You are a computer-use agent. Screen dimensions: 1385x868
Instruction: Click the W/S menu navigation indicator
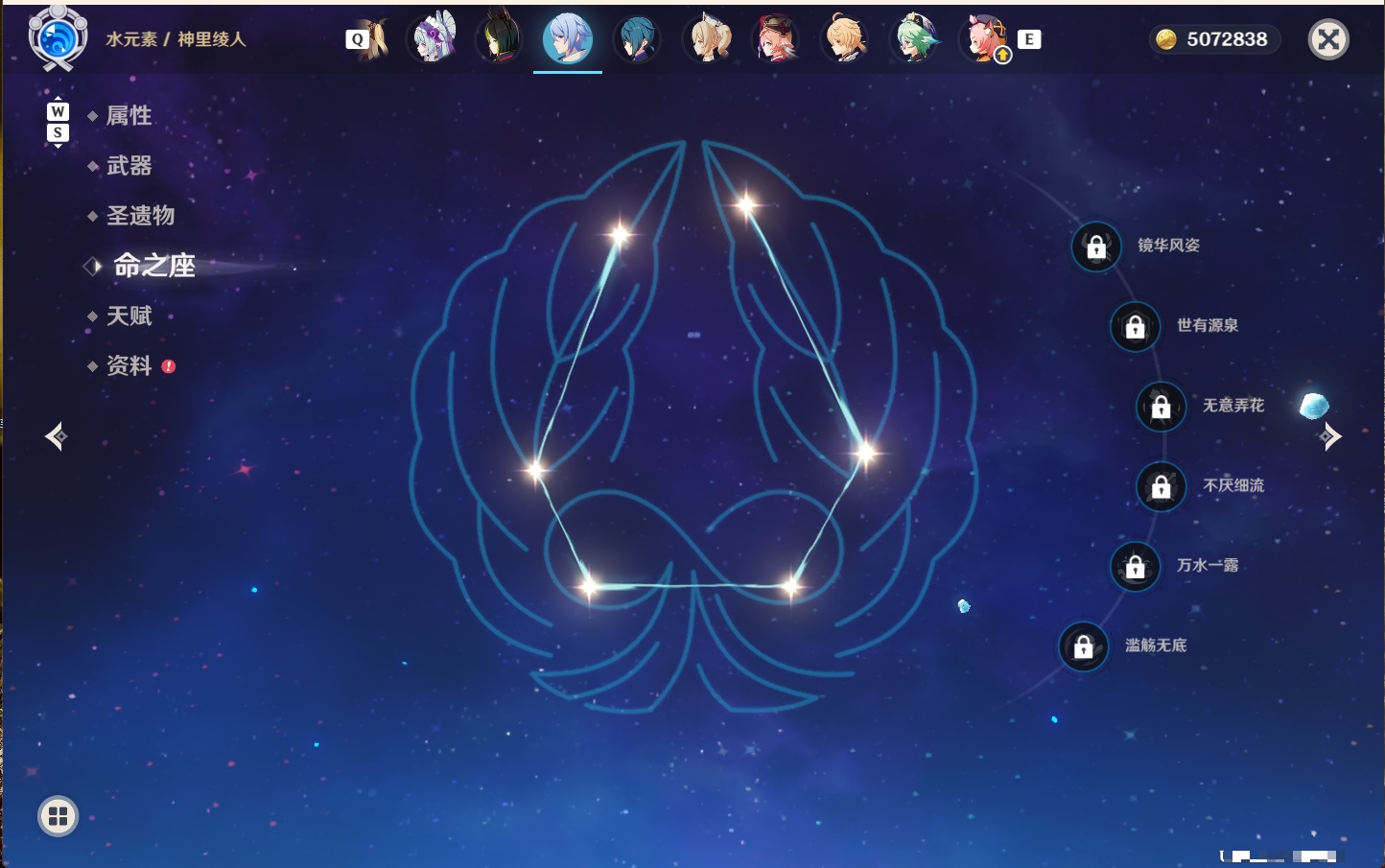[58, 122]
